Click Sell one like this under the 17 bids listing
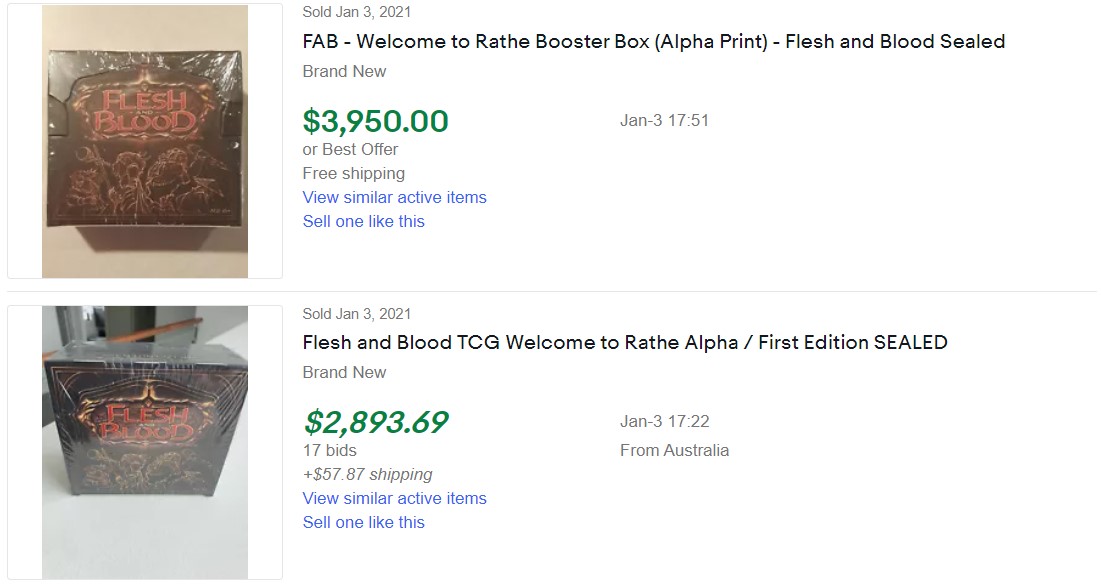 pos(363,523)
